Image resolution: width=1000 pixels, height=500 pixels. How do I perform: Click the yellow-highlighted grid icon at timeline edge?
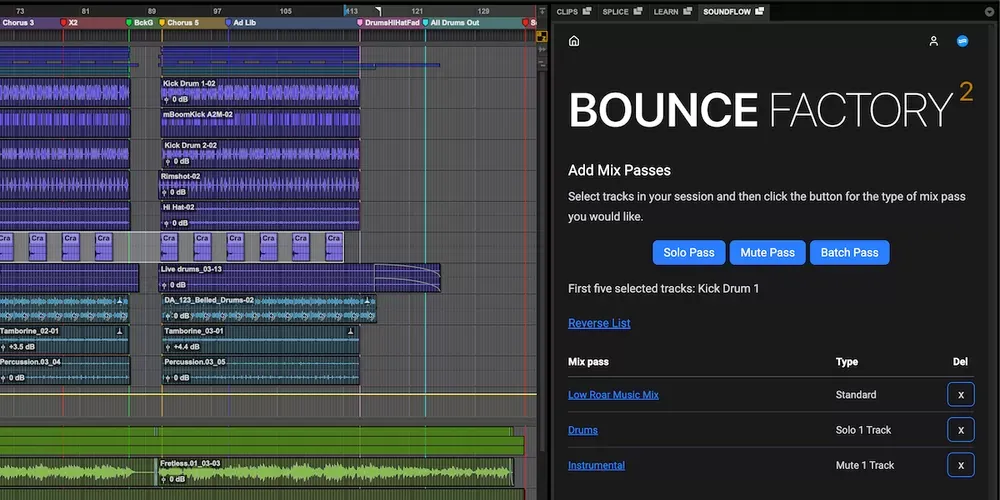click(542, 36)
